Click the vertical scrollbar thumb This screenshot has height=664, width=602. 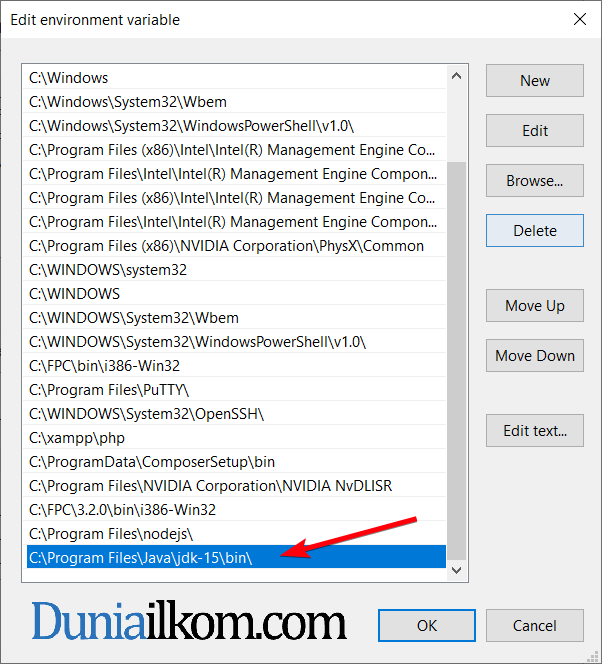456,361
